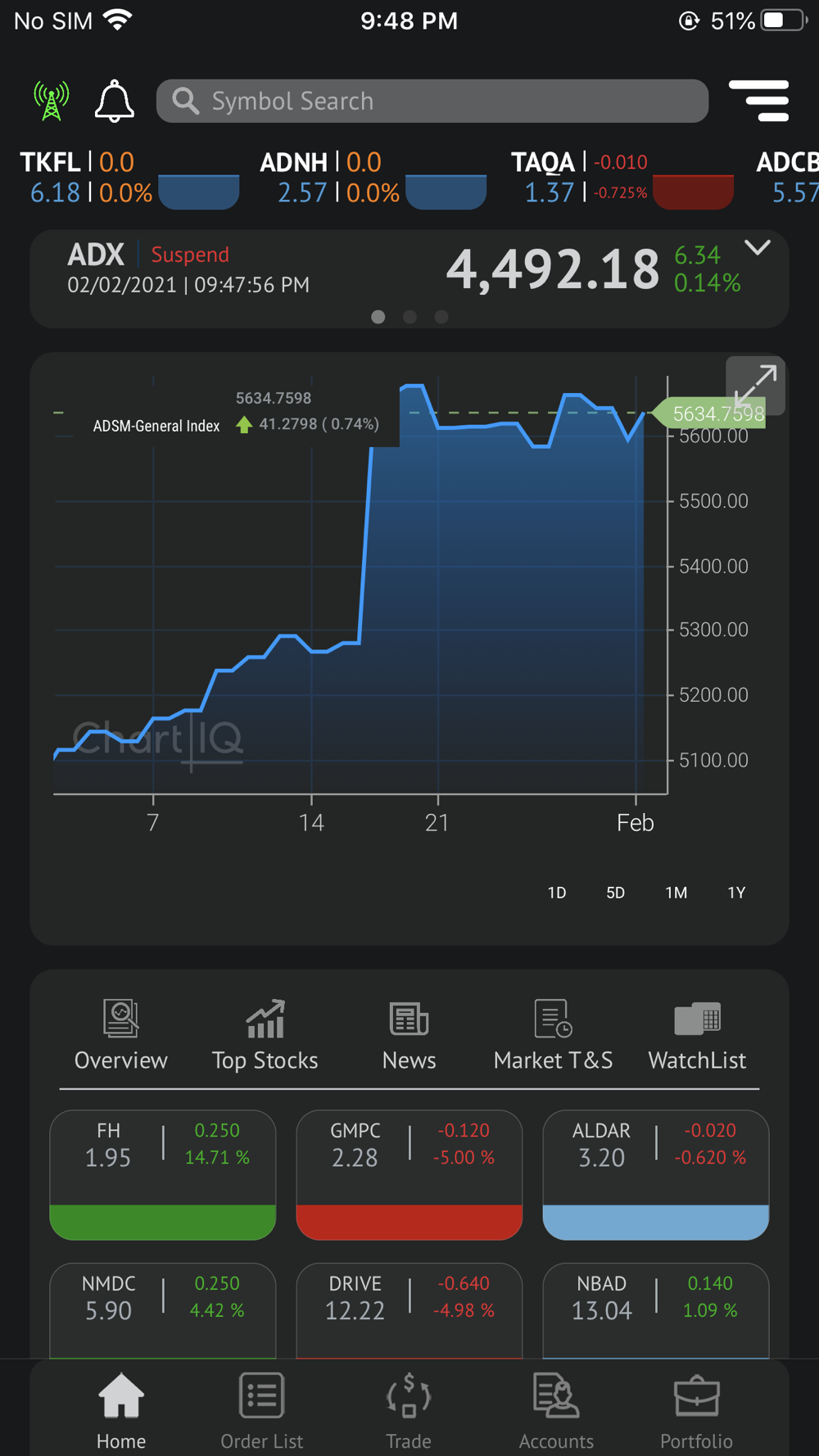Viewport: 819px width, 1456px height.
Task: Switch to second index page dot
Action: pos(409,317)
